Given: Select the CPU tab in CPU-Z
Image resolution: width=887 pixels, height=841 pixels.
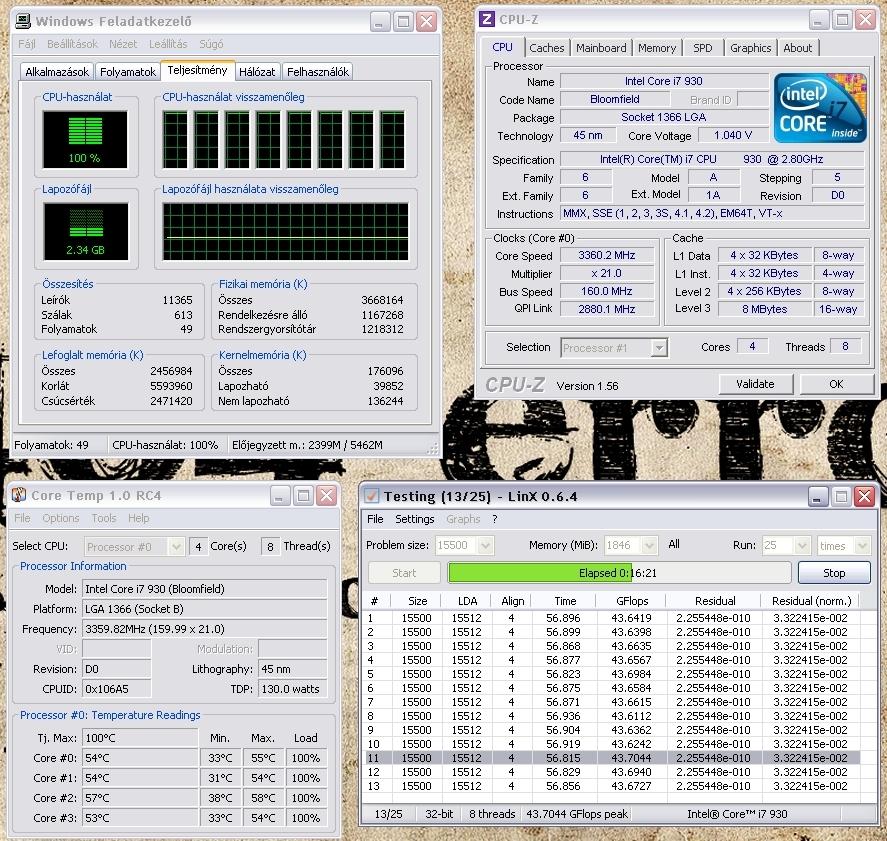Looking at the screenshot, I should point(502,47).
